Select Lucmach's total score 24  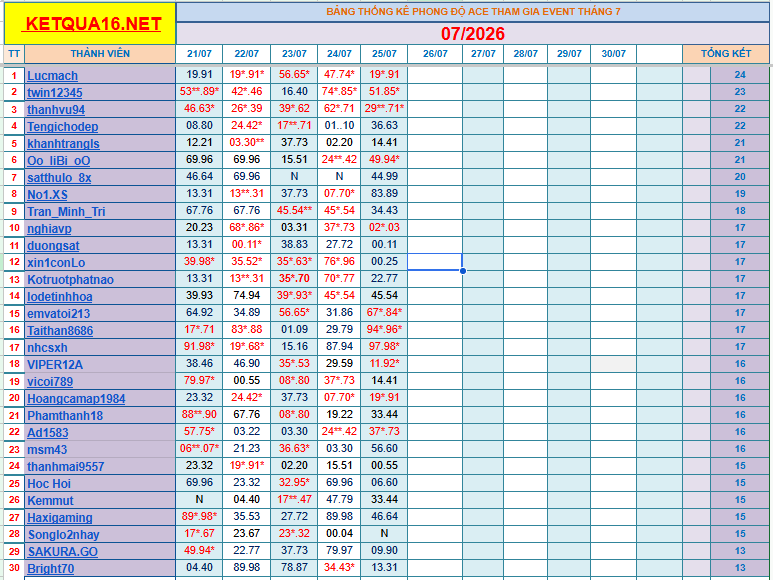[740, 75]
